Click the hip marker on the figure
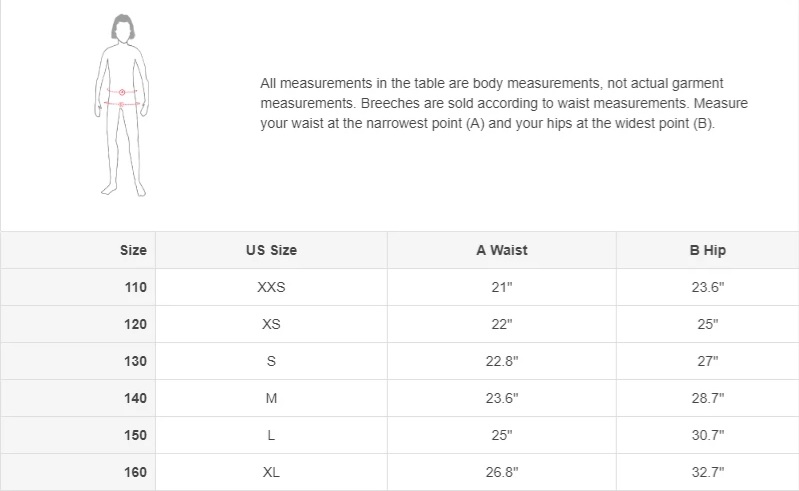Image resolution: width=799 pixels, height=491 pixels. click(122, 104)
